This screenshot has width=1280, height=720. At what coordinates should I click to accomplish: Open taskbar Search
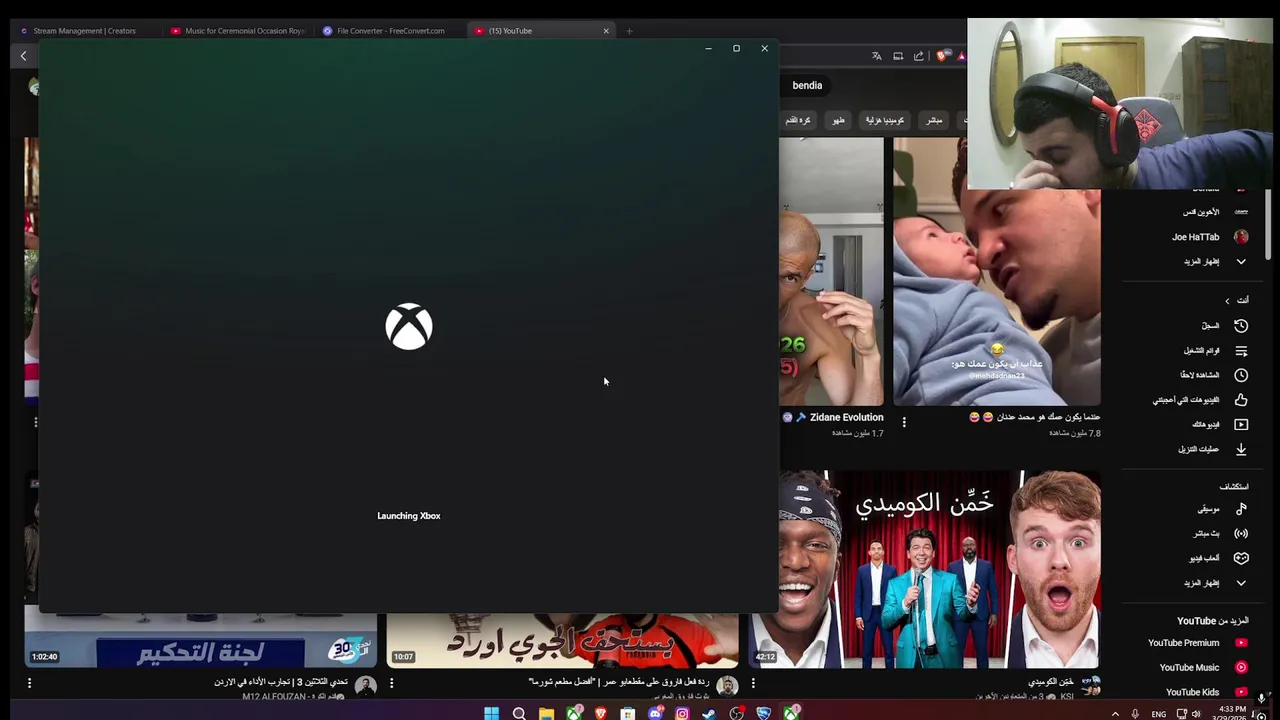point(519,713)
